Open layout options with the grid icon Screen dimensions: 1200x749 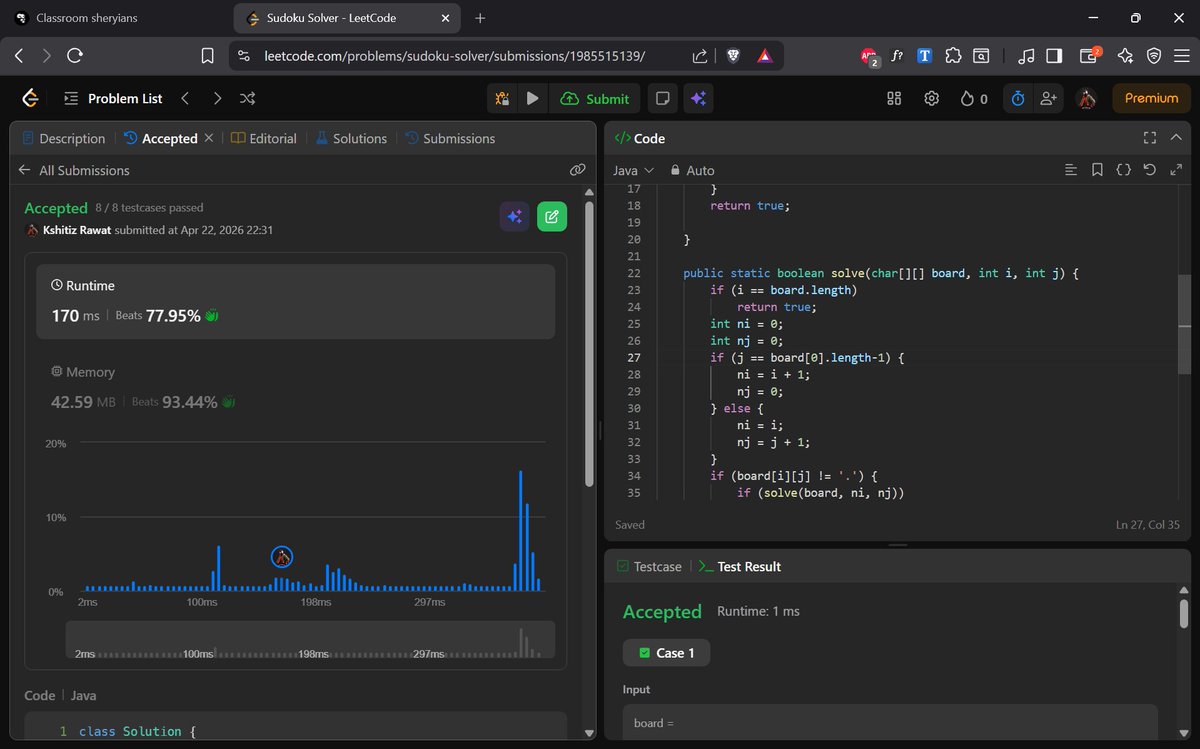pos(893,98)
